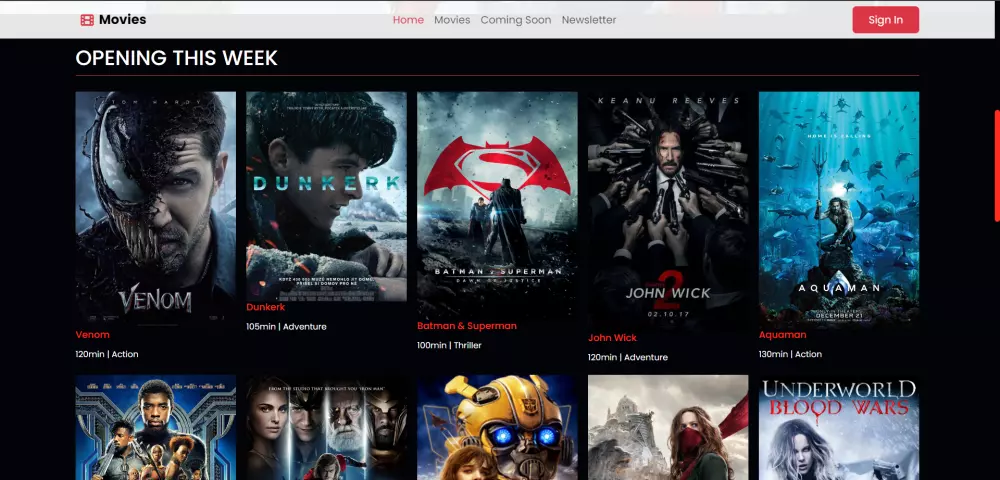Click "105min | Adventure" text
The image size is (1000, 480).
coord(286,326)
